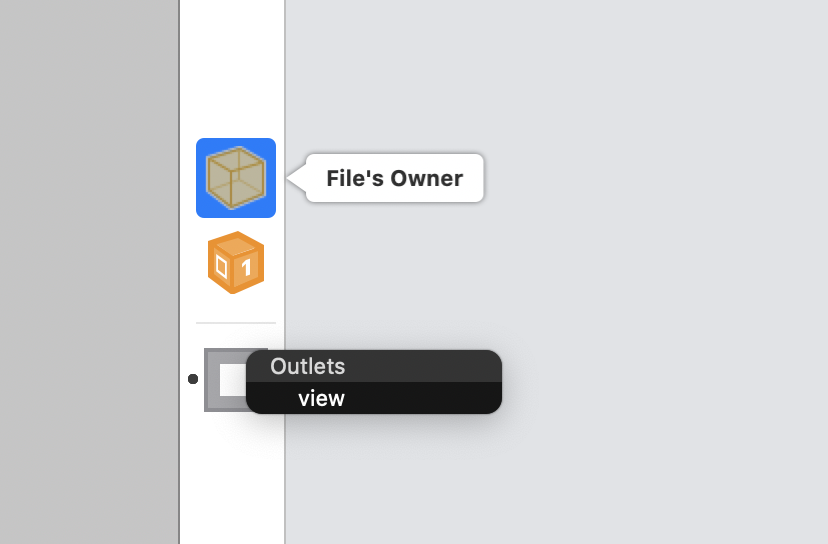Click the File's Owner tooltip label
The height and width of the screenshot is (544, 828).
coord(394,178)
